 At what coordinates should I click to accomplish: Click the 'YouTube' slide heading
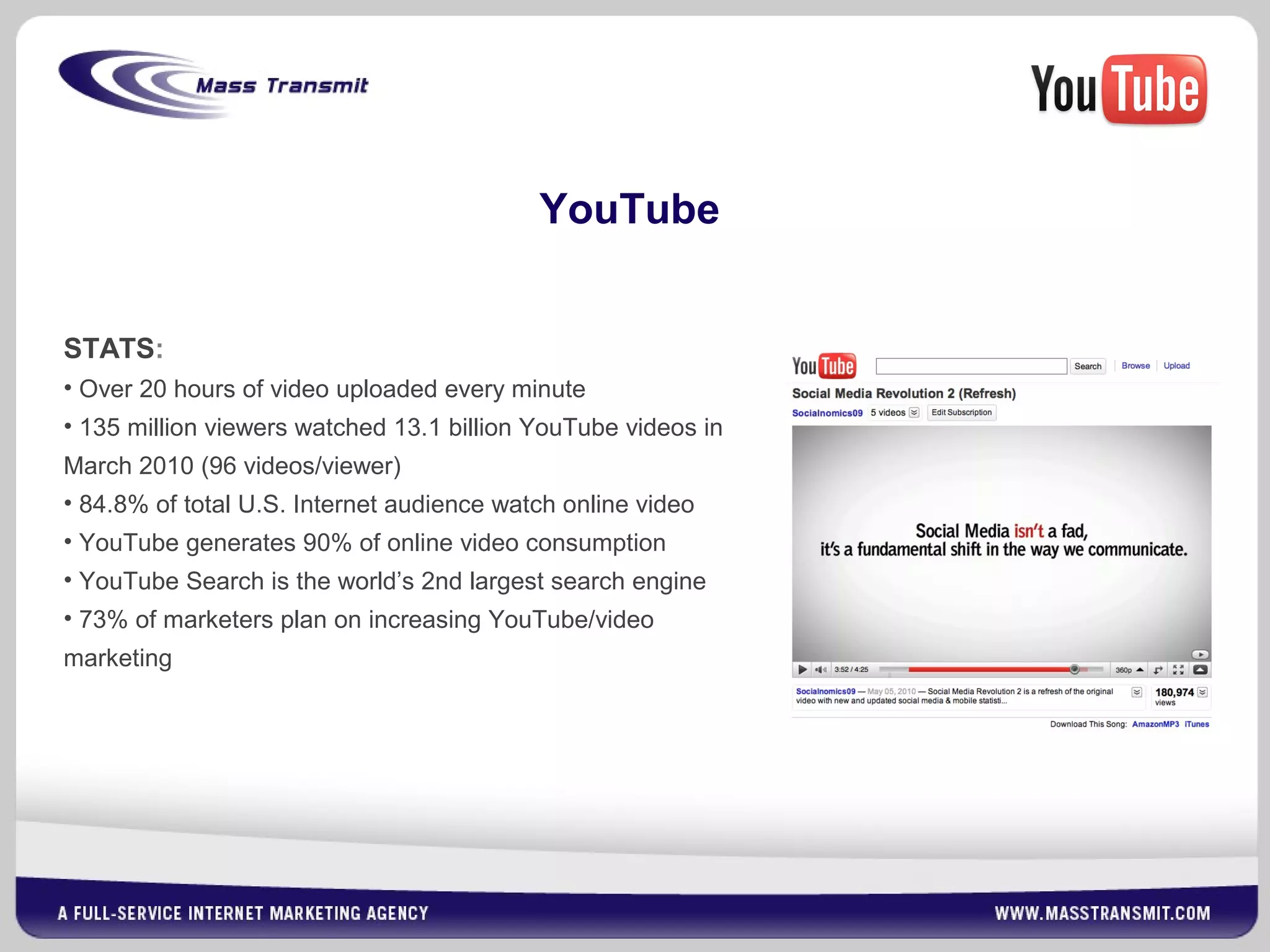click(x=629, y=209)
